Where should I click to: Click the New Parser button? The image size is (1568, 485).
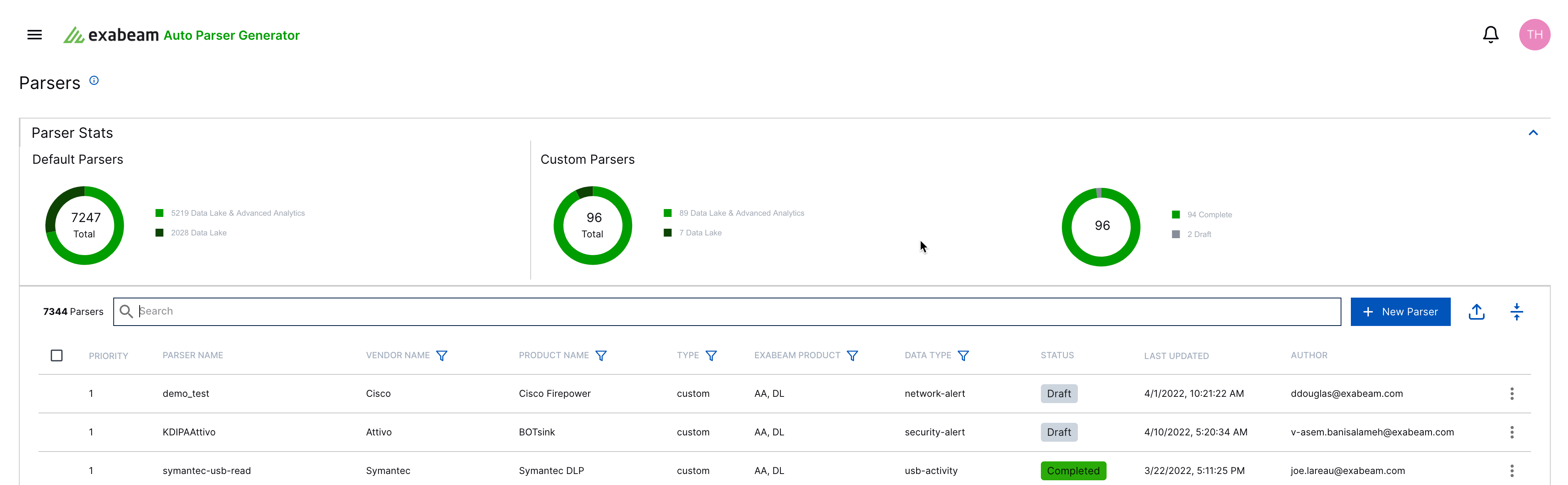(1400, 312)
